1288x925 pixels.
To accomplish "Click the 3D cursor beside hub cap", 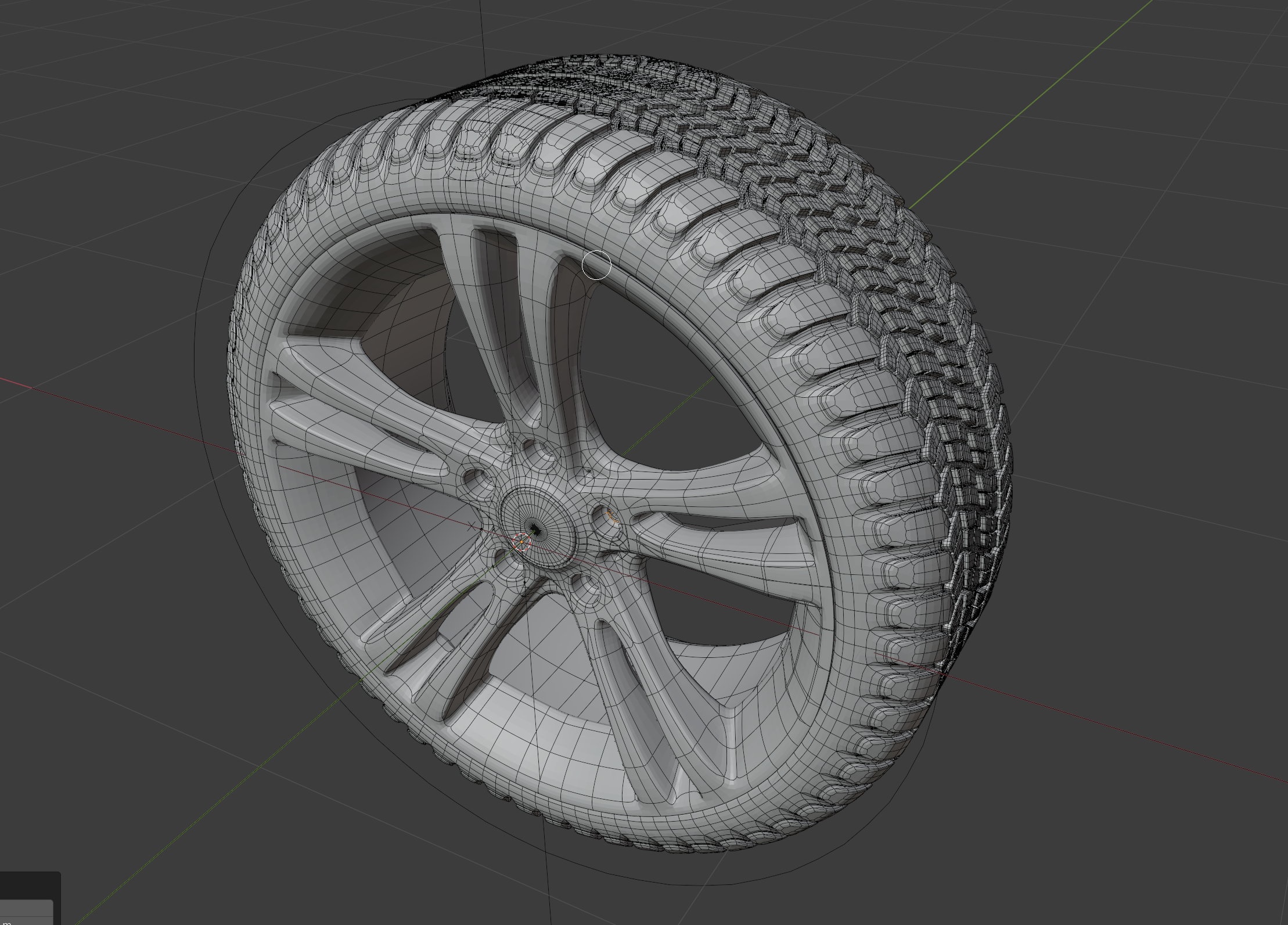I will 522,542.
